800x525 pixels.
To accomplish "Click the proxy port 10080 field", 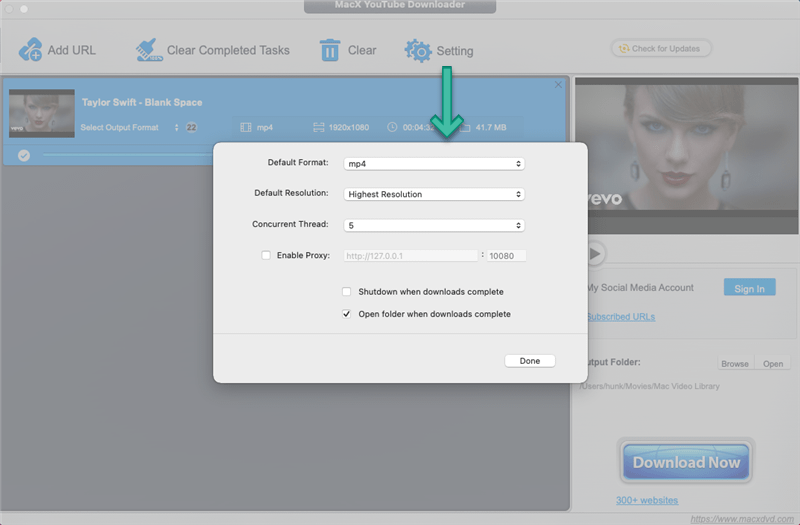I will pyautogui.click(x=506, y=256).
